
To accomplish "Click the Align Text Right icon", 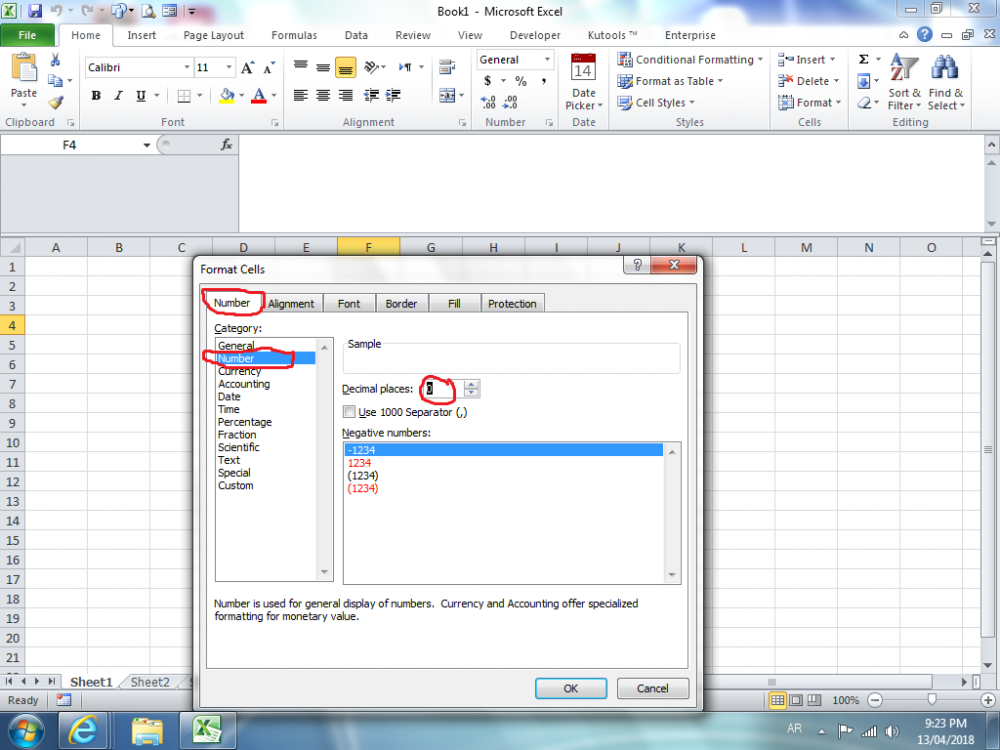I will pyautogui.click(x=345, y=96).
